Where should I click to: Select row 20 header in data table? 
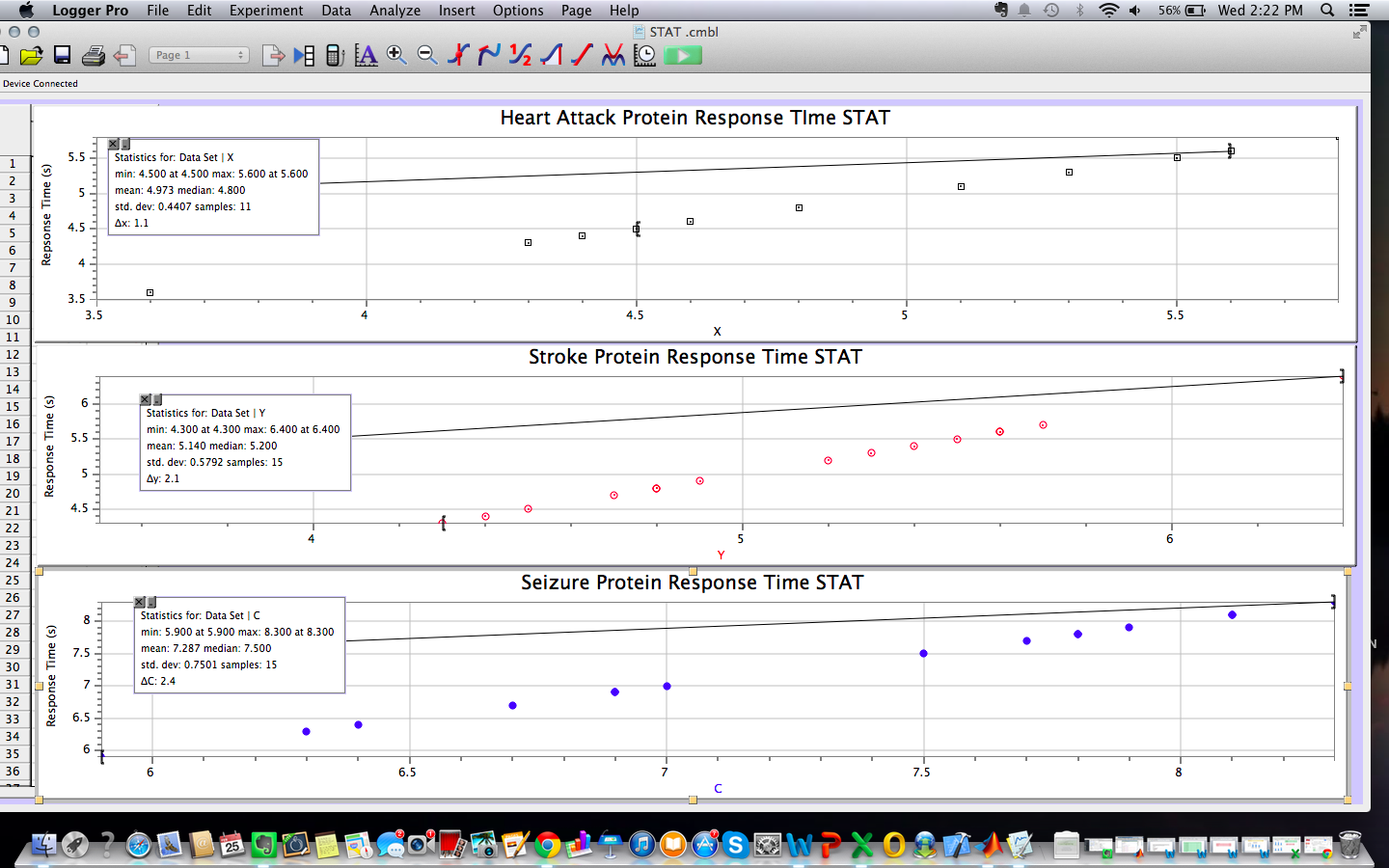pos(13,494)
